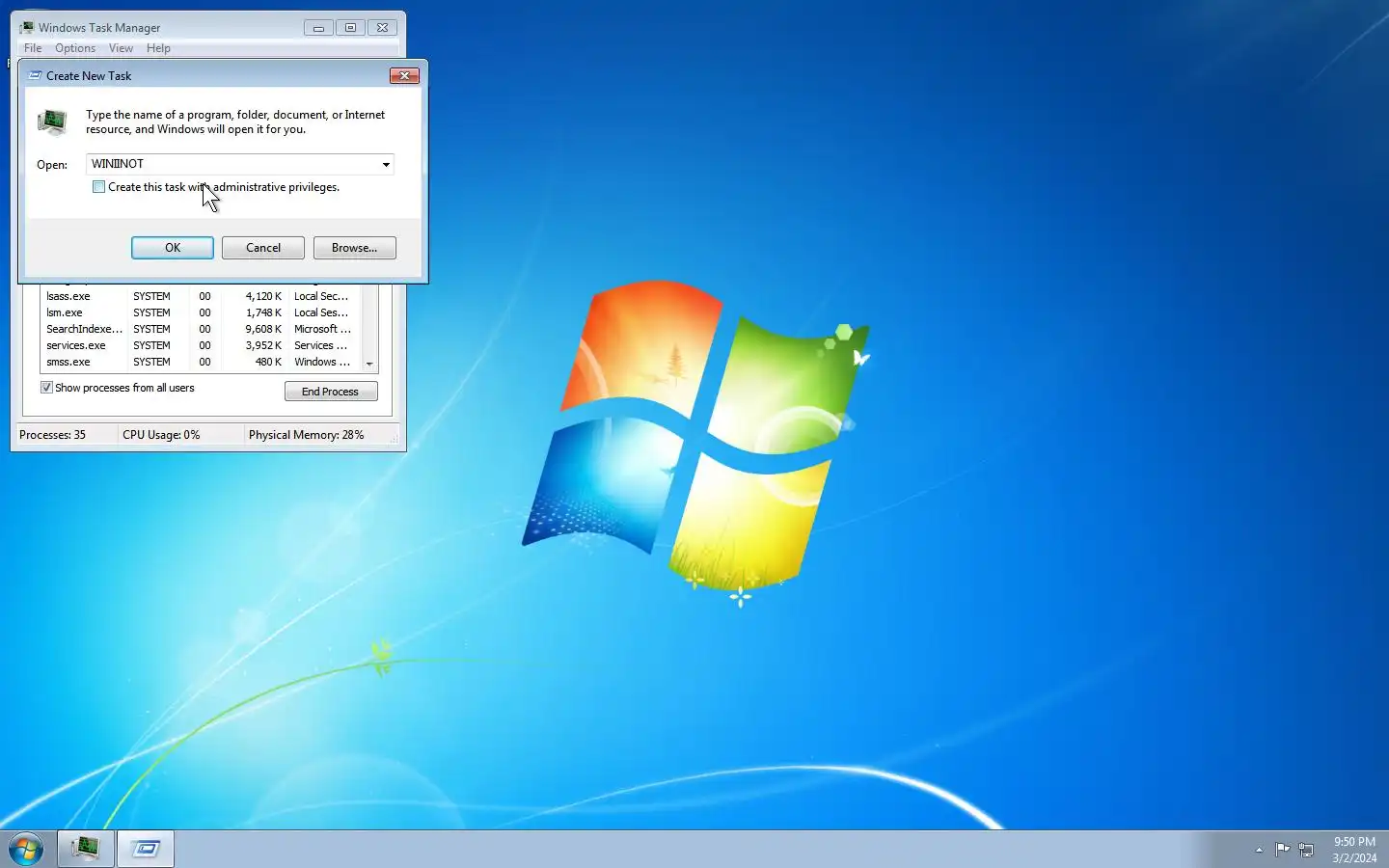Screen dimensions: 1389x868
Task: Click the run-program icon in the dialog
Action: coord(52,122)
